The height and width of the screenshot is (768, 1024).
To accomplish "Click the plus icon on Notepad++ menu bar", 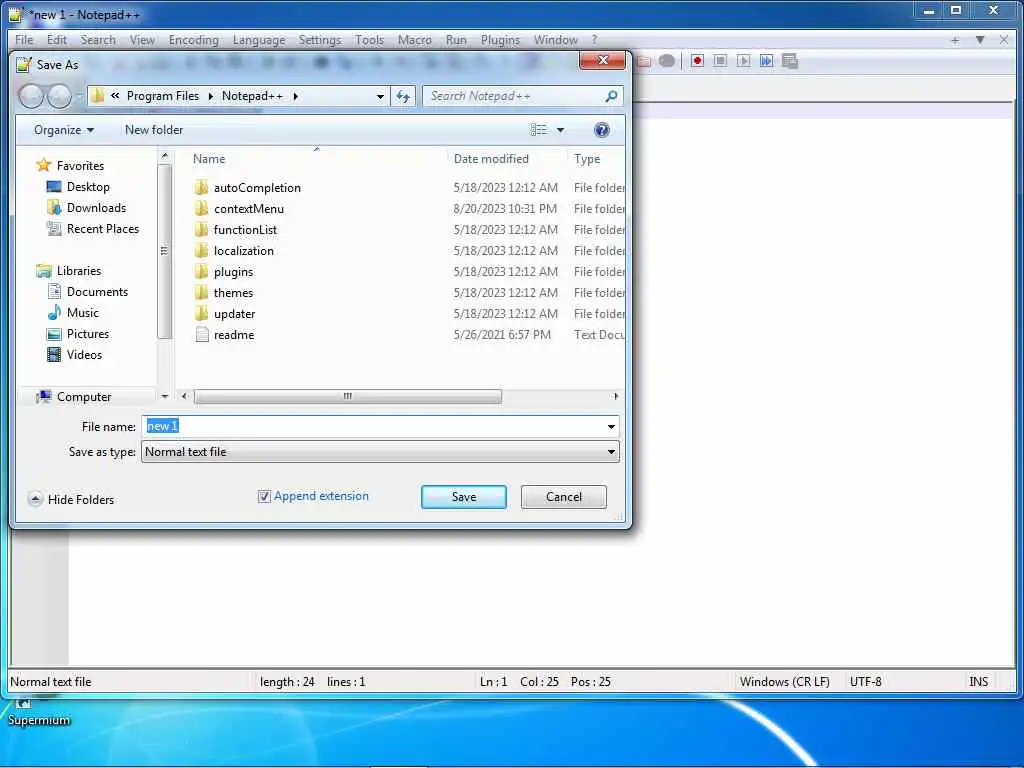I will click(x=955, y=40).
